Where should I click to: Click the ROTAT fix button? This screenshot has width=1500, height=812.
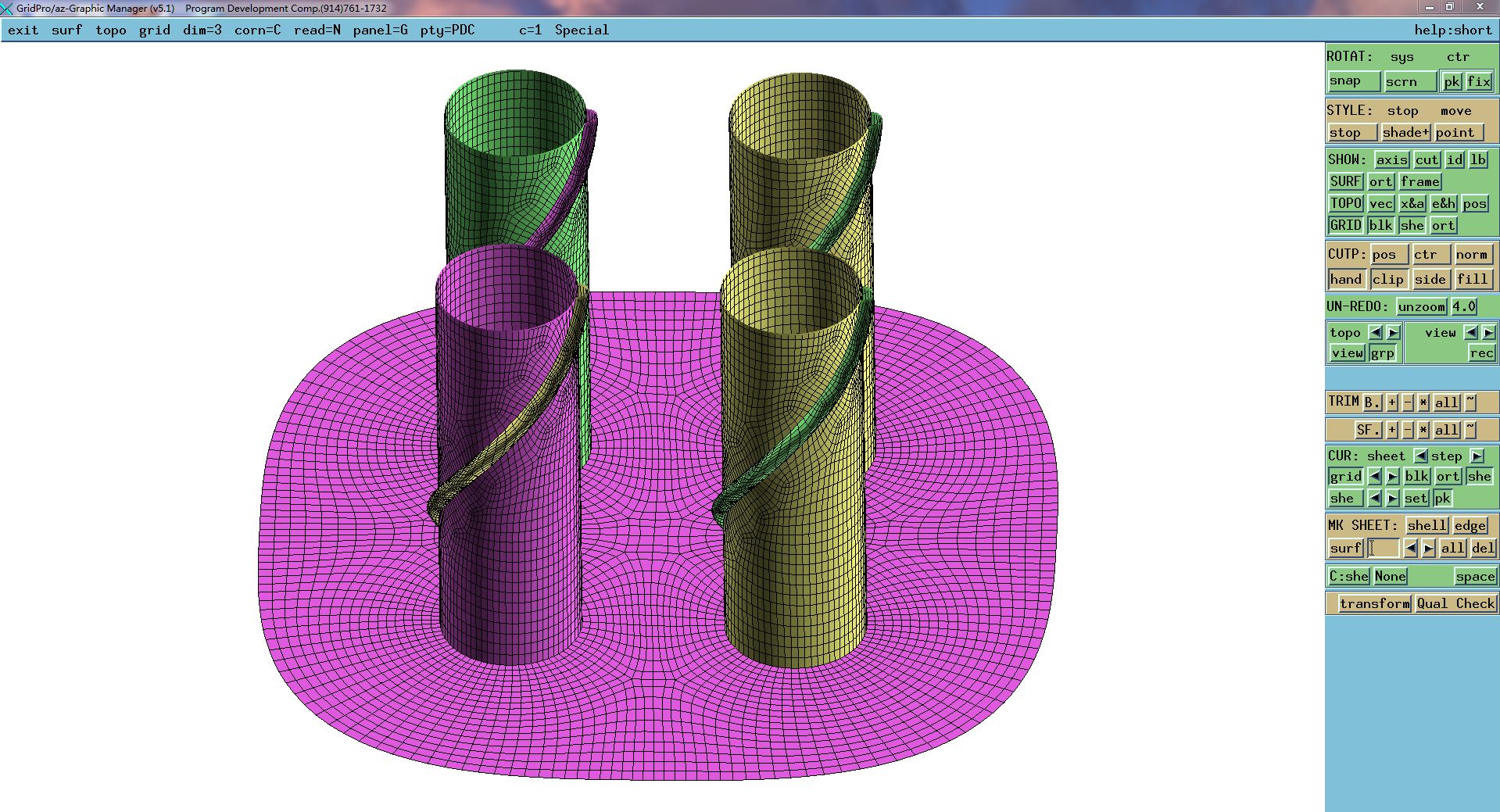tap(1479, 81)
